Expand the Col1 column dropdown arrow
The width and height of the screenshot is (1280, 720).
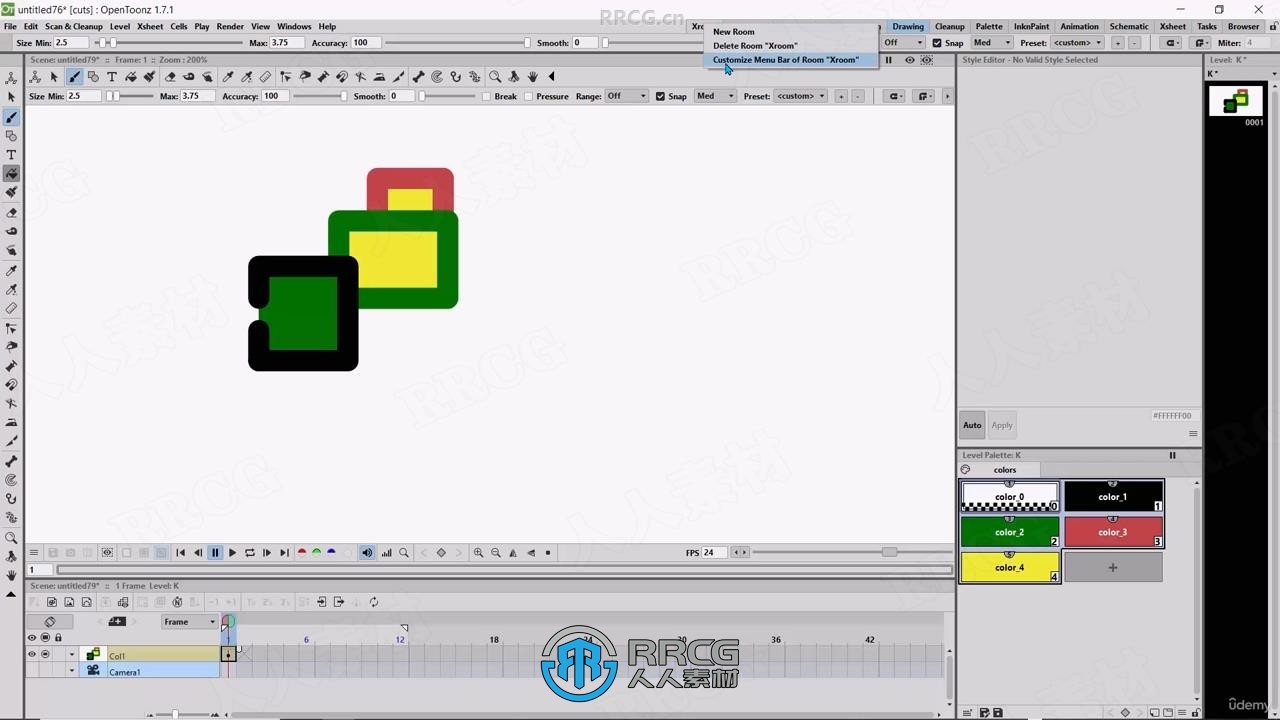click(x=72, y=655)
